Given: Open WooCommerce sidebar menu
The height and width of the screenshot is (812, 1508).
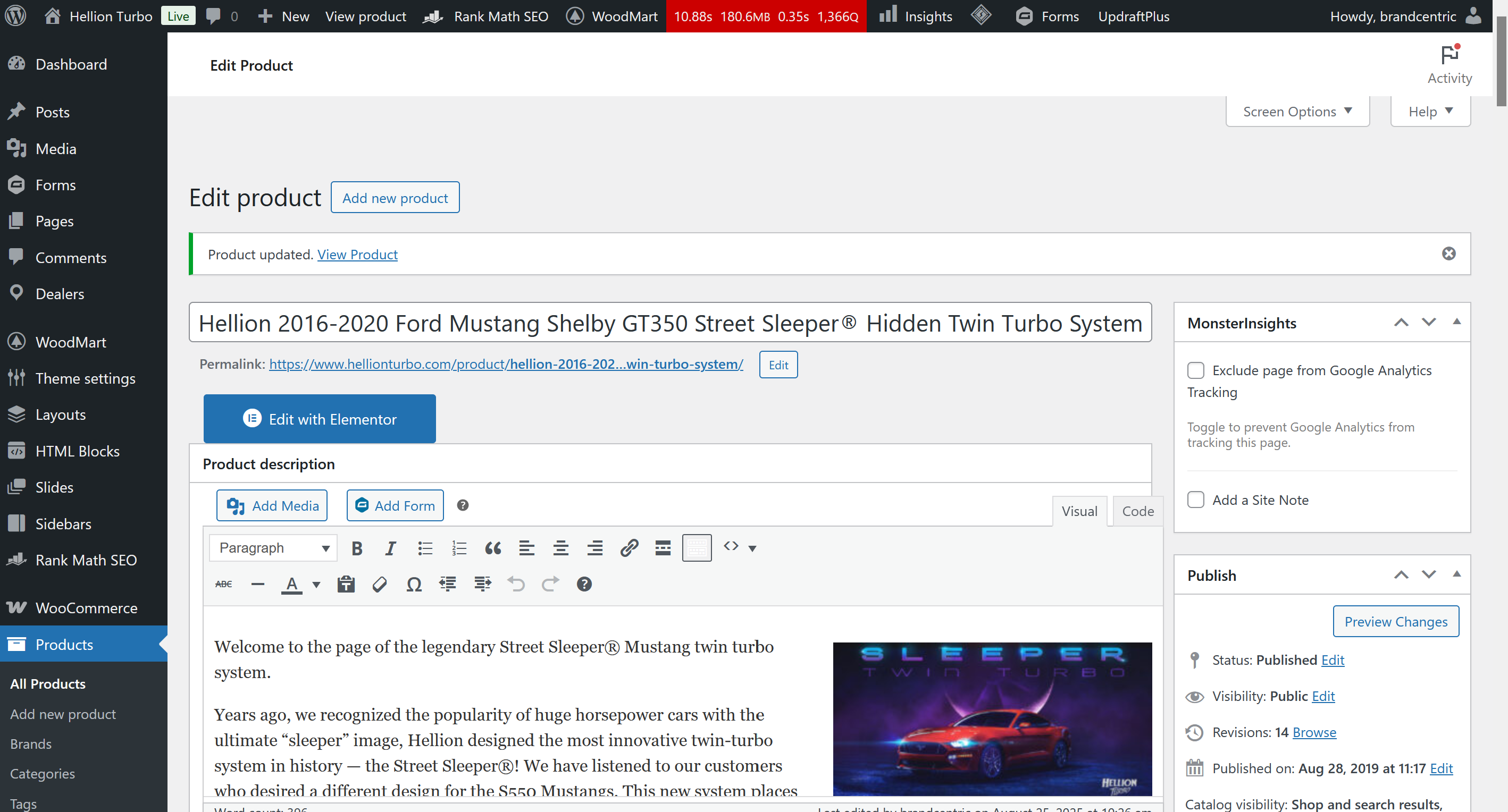Looking at the screenshot, I should [x=83, y=608].
